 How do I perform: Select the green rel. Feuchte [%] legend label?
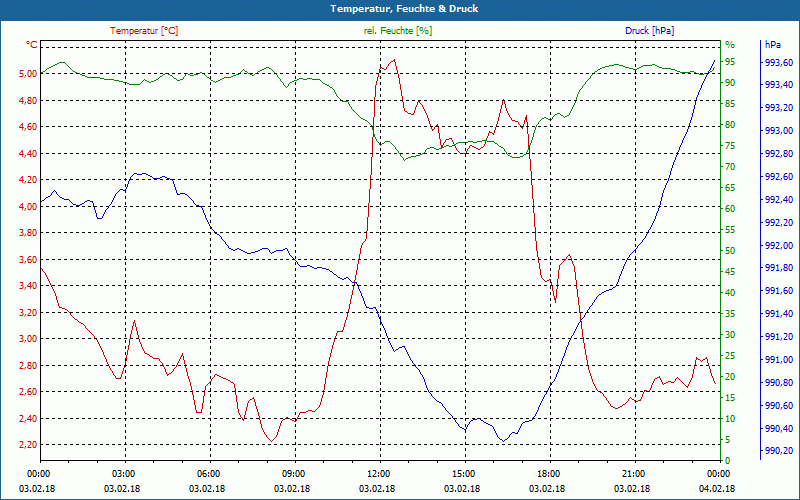tap(397, 31)
